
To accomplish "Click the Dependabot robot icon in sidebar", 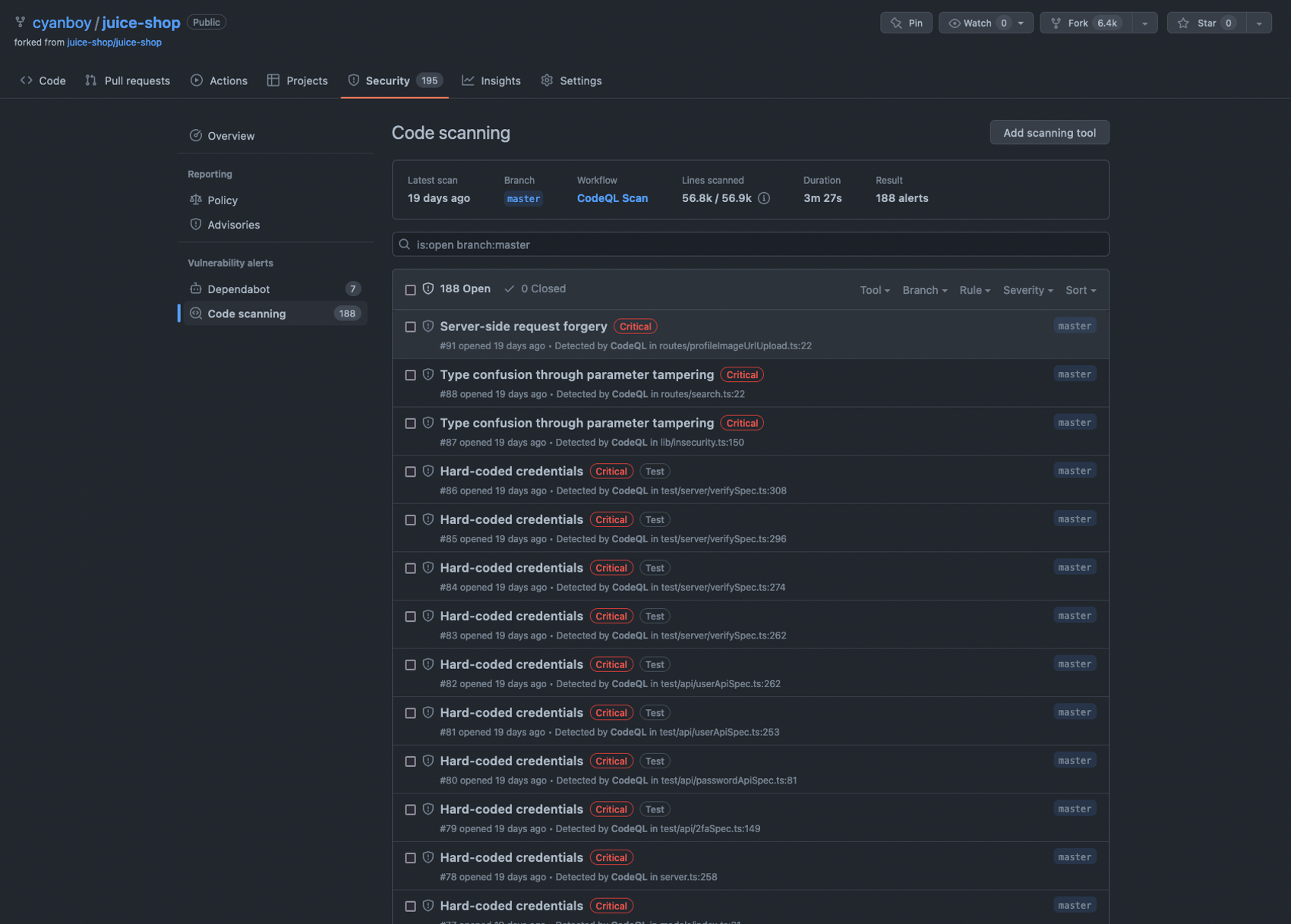I will 196,289.
